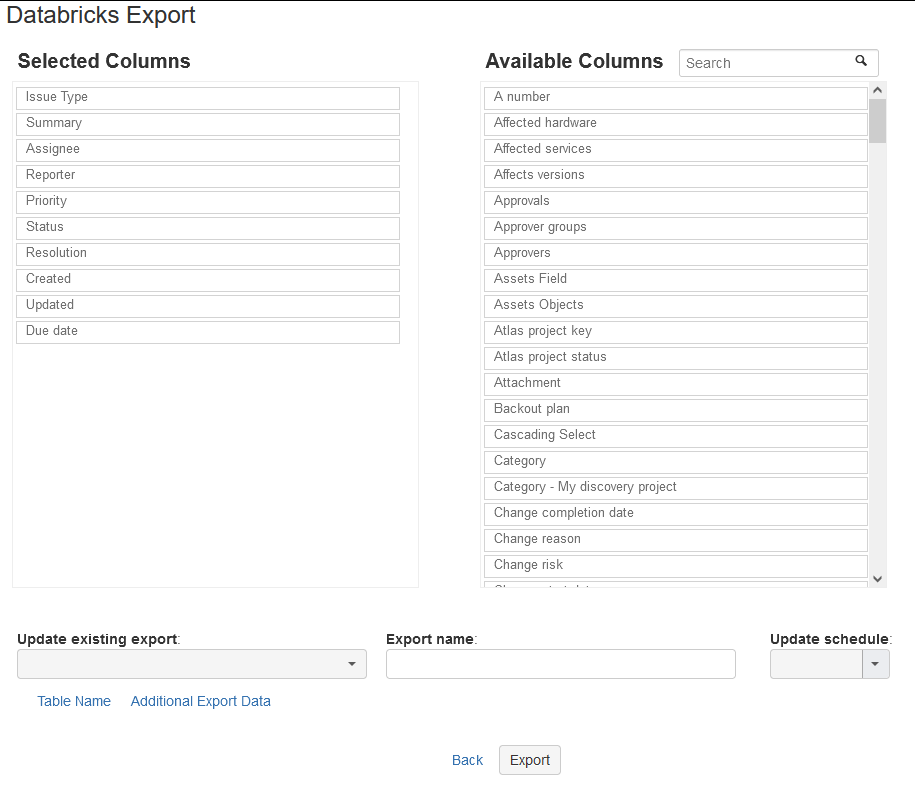The height and width of the screenshot is (789, 915).
Task: Pick the Change reason column
Action: [676, 540]
